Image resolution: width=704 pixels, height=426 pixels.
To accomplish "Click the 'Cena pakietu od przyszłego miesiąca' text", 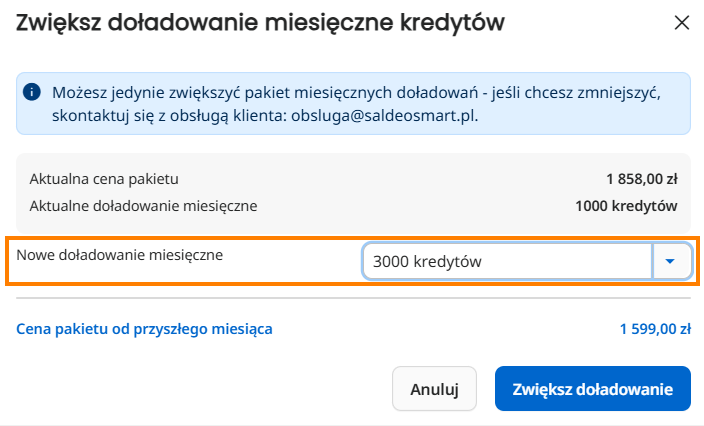I will 144,329.
